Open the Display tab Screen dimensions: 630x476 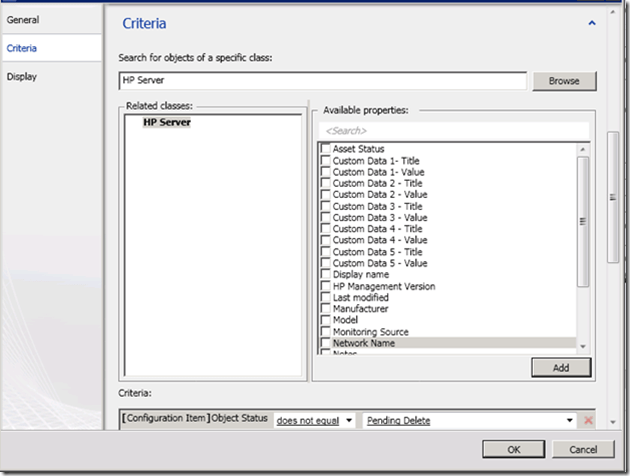pyautogui.click(x=23, y=76)
